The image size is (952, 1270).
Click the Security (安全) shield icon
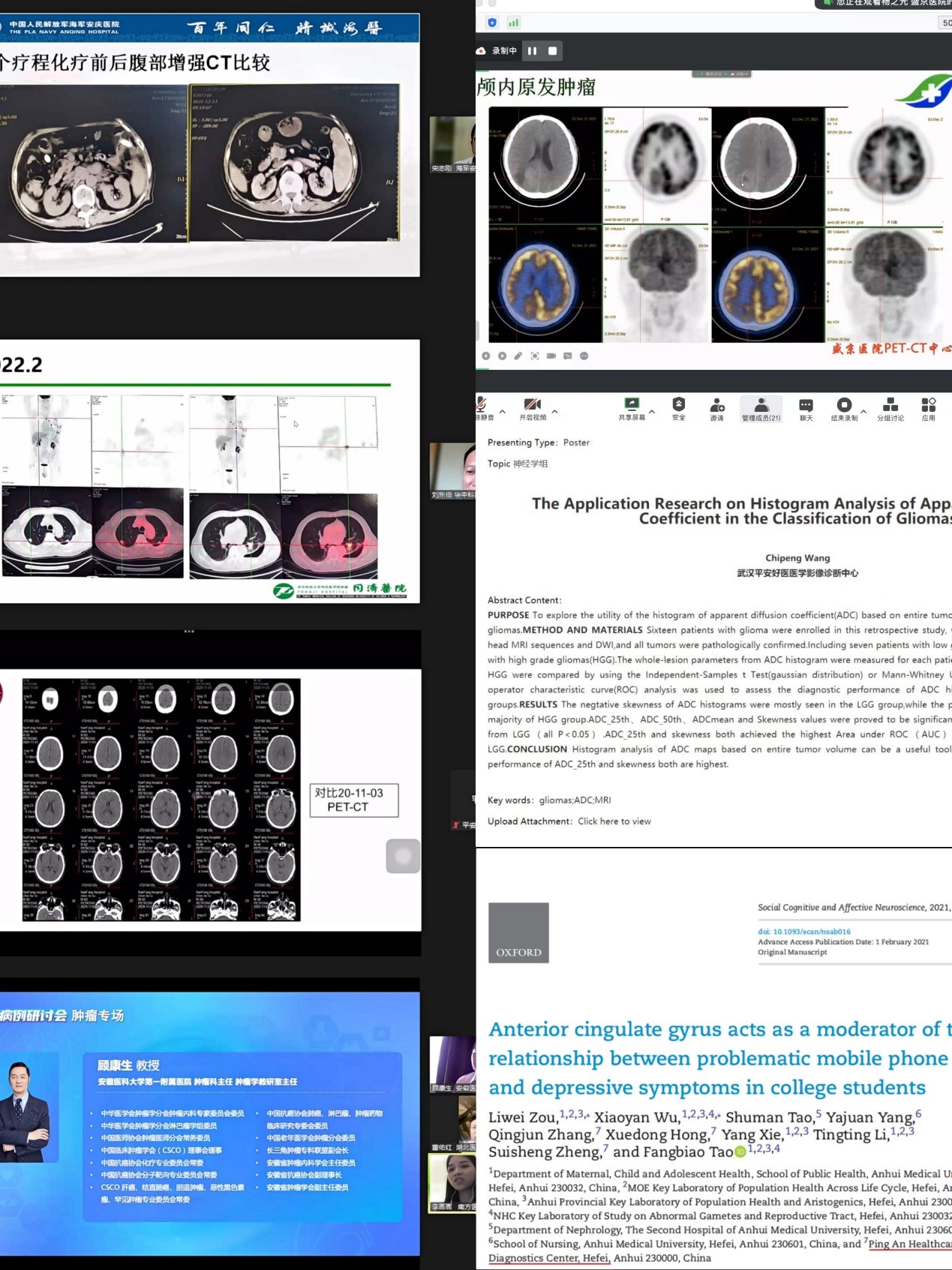678,405
